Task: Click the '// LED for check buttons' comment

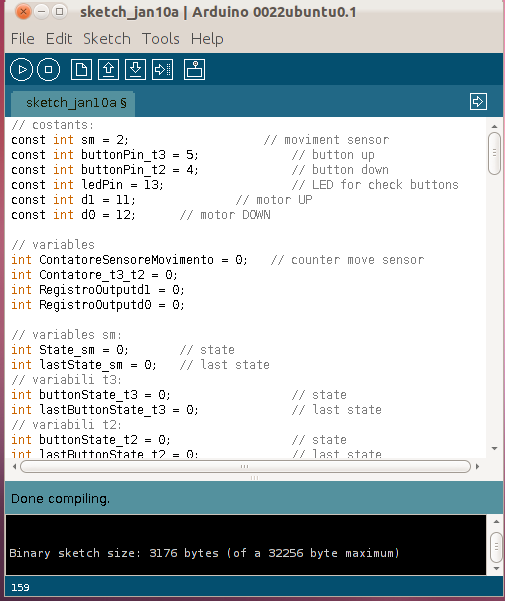Action: (375, 185)
